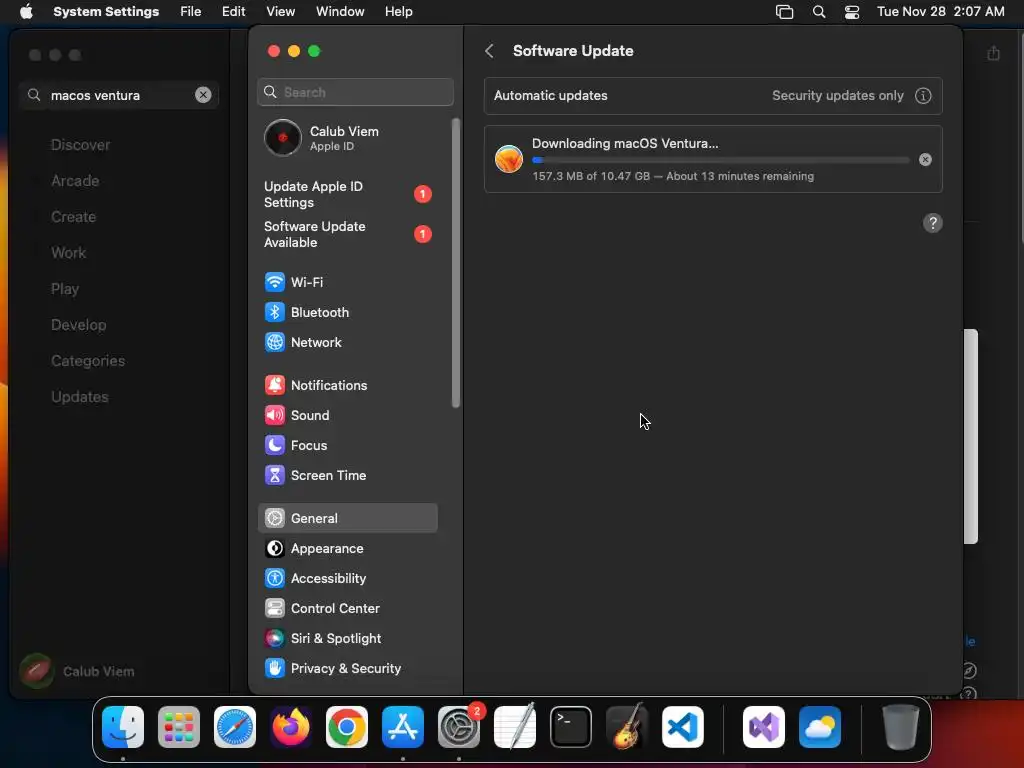Open Visual Studio from the Dock
The width and height of the screenshot is (1024, 768).
coord(763,727)
